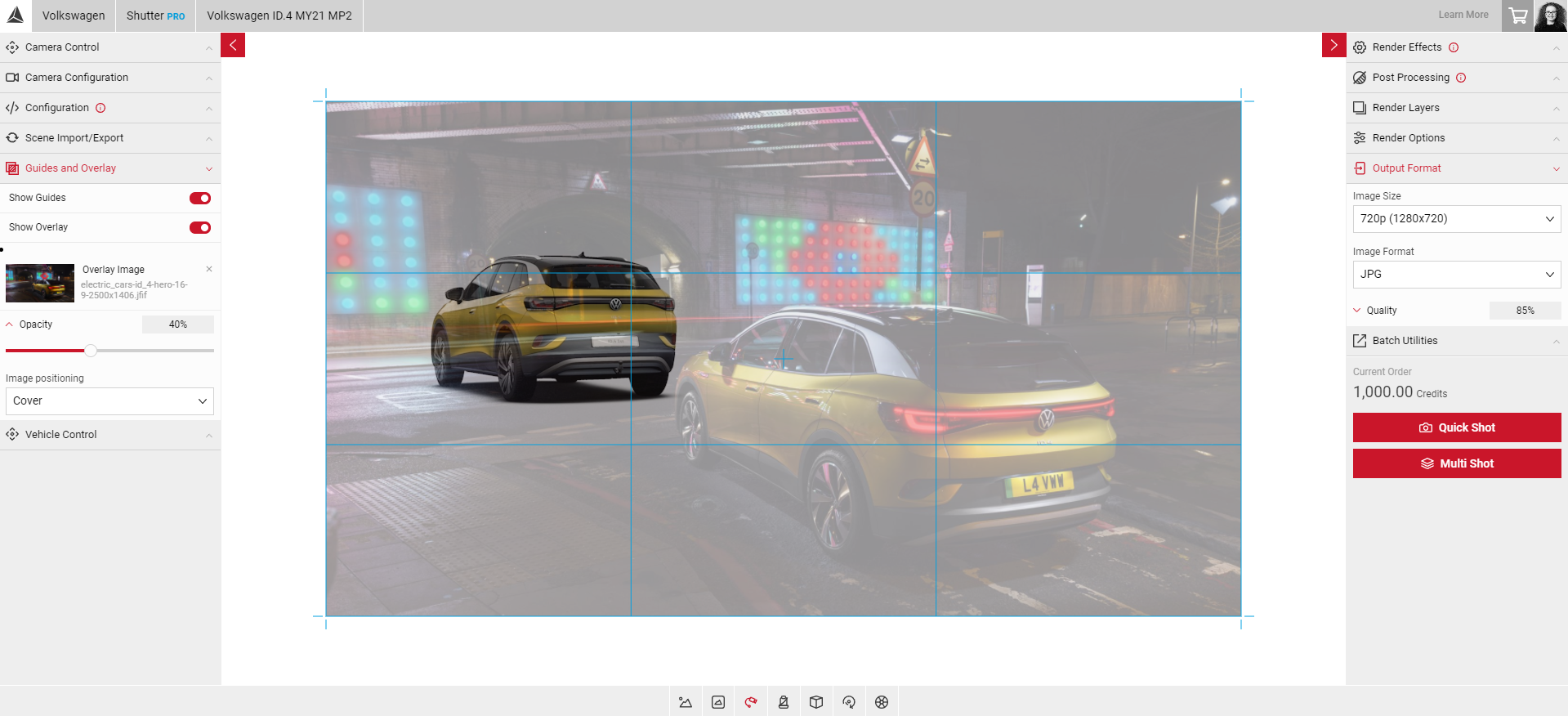Click the Configuration info circle
The height and width of the screenshot is (716, 1568).
pyautogui.click(x=101, y=108)
